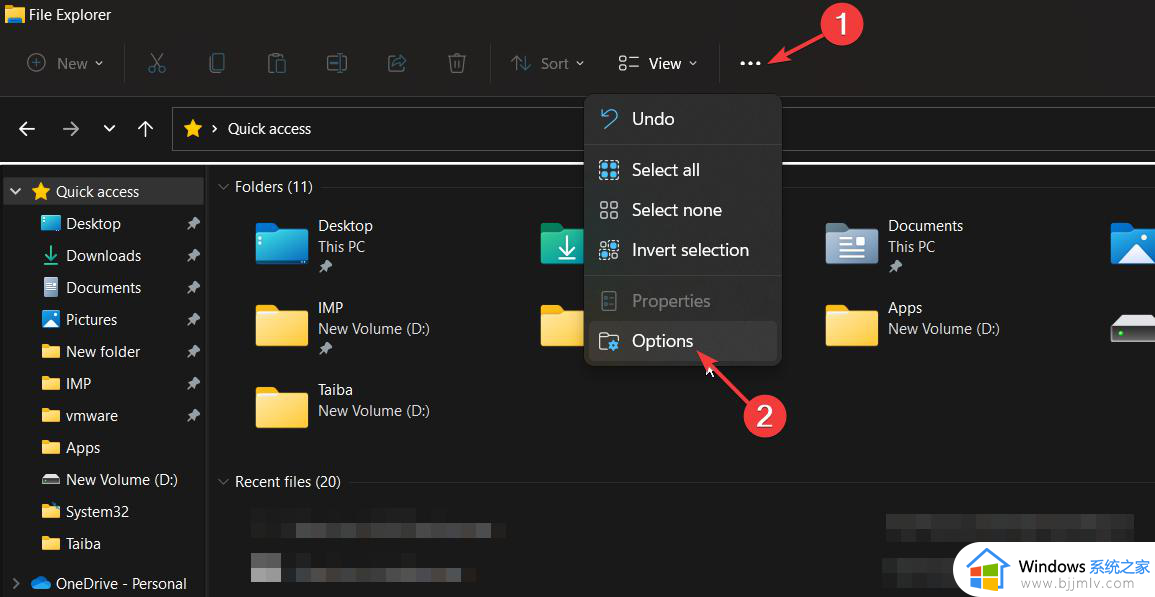The image size is (1155, 597).
Task: Select Pictures in the navigation pane
Action: (x=91, y=319)
